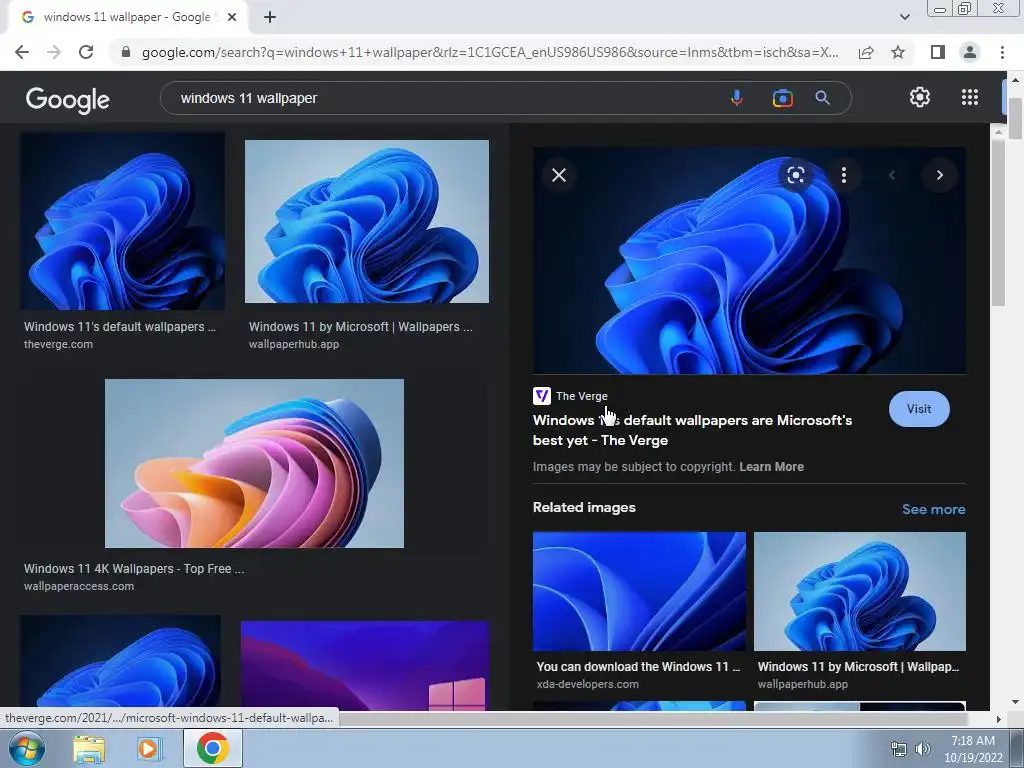
Task: Select Chrome in the taskbar
Action: [x=213, y=748]
